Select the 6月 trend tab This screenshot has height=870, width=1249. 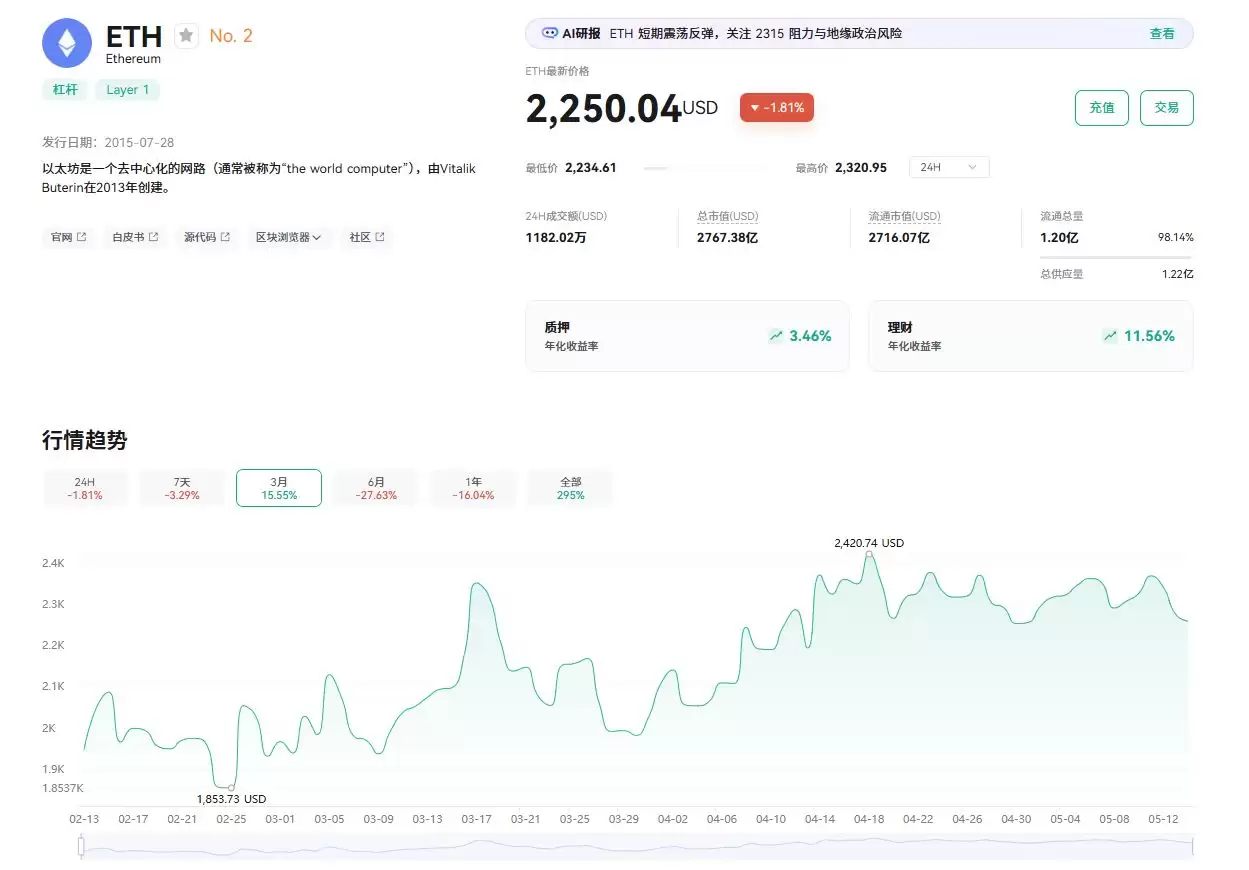pos(376,488)
